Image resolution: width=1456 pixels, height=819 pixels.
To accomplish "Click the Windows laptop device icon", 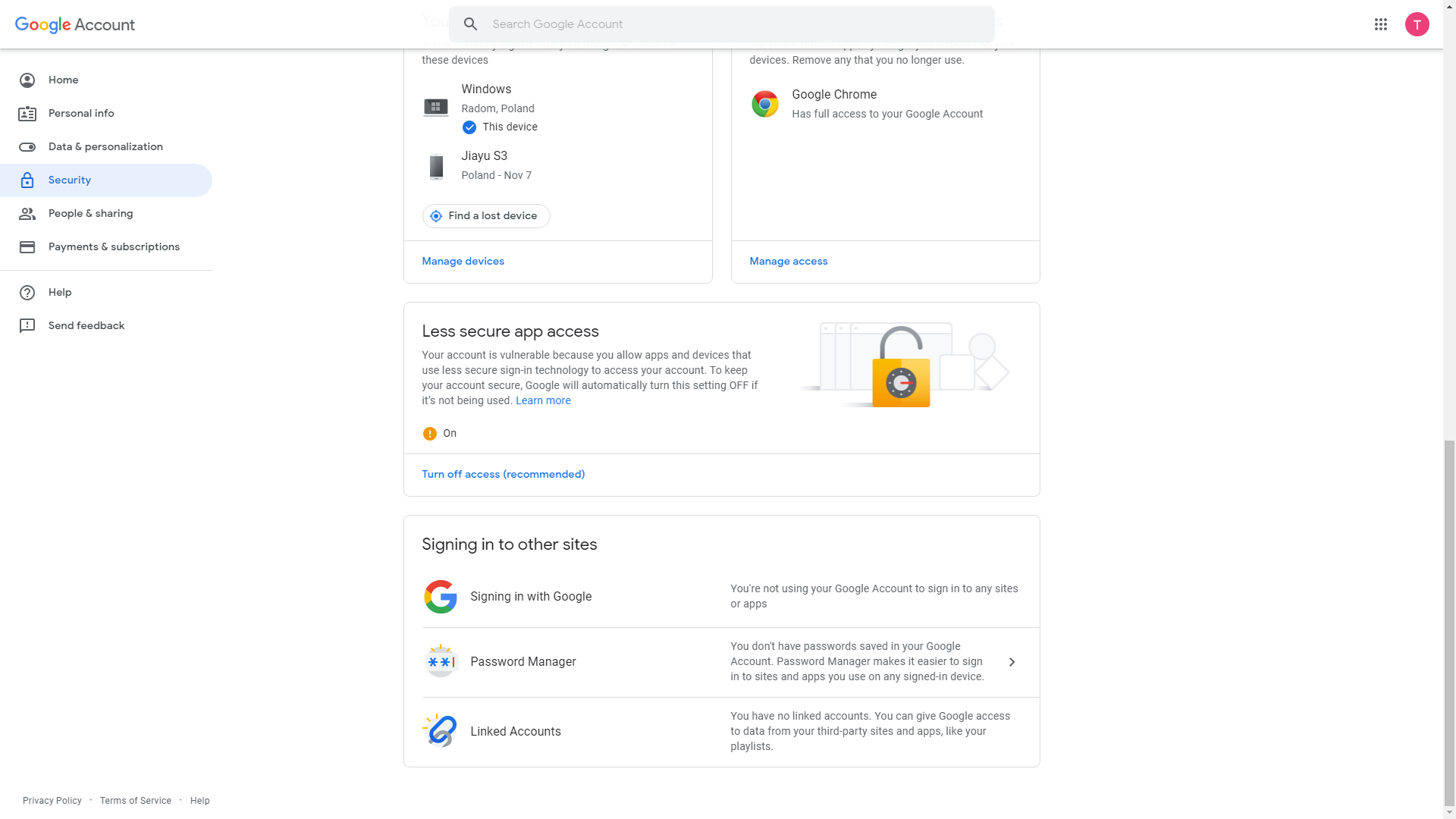I will (436, 108).
